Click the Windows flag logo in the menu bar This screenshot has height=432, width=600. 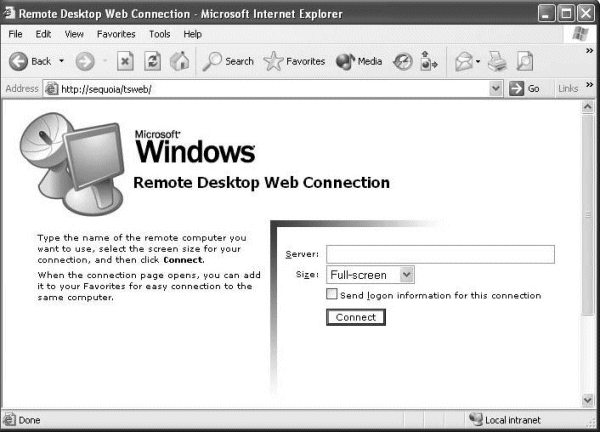pyautogui.click(x=580, y=34)
